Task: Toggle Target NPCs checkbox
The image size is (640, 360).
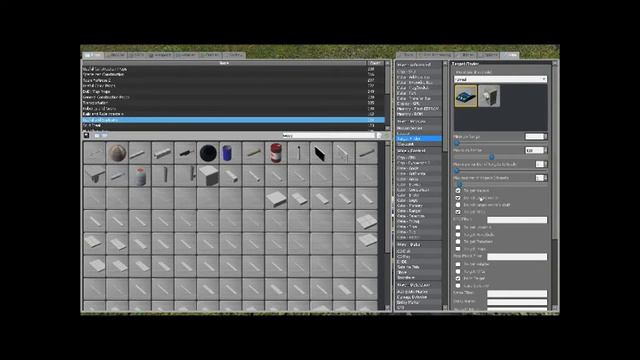Action: 458,212
